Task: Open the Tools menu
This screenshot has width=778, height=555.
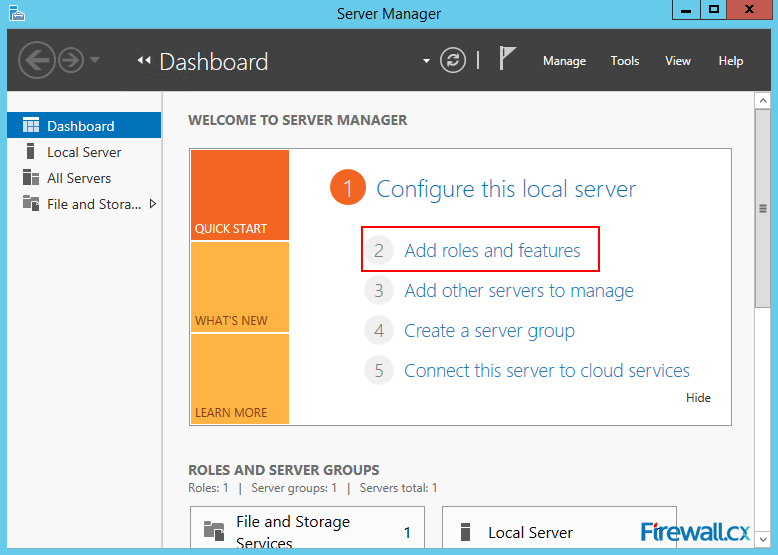Action: 625,61
